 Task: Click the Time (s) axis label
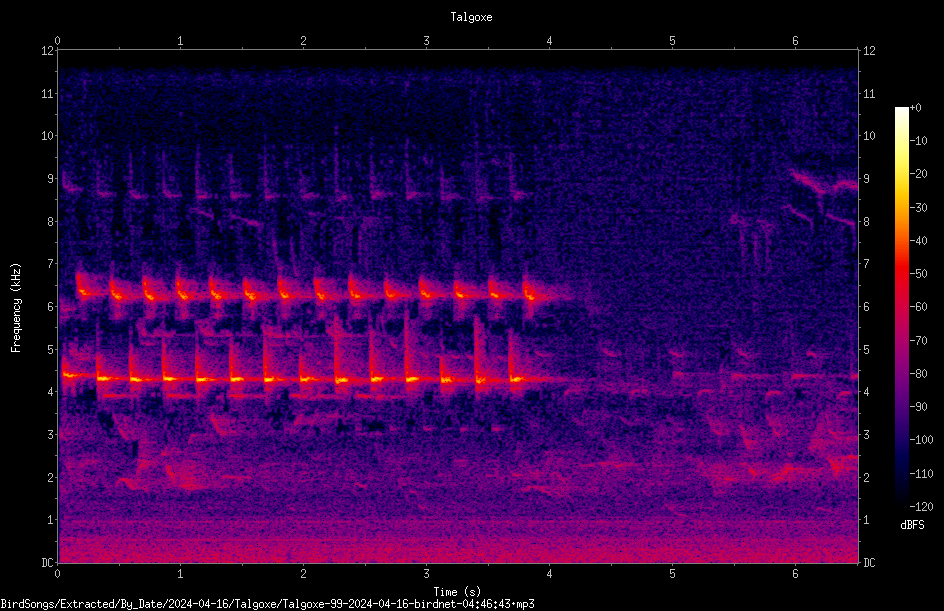click(457, 592)
